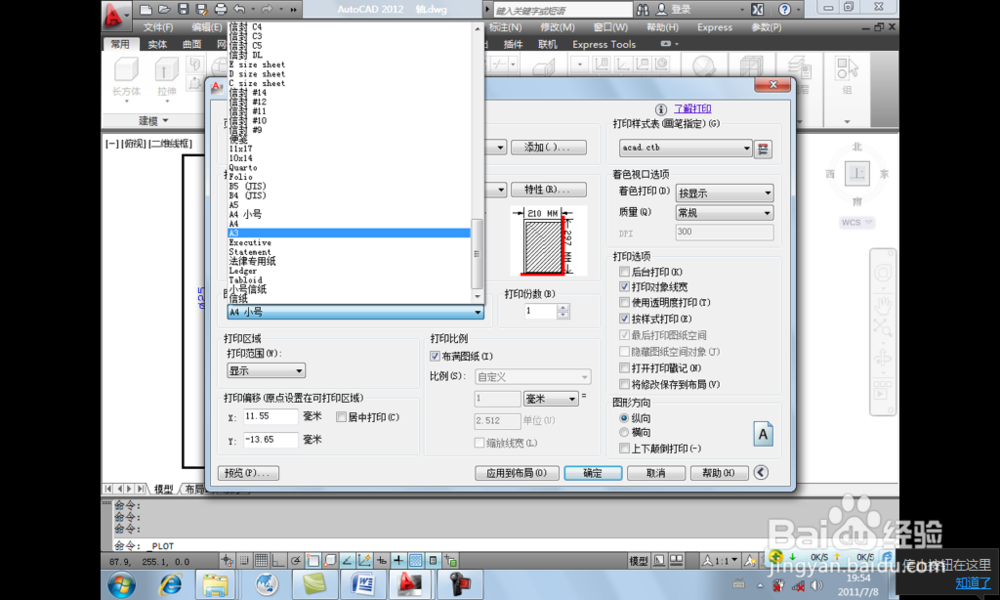
Task: Open the 了解打印 link
Action: [x=693, y=109]
